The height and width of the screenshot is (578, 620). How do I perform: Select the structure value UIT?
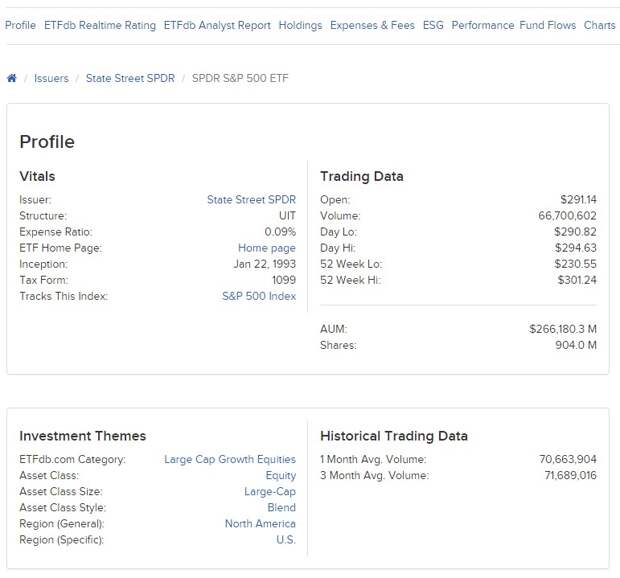pyautogui.click(x=287, y=216)
